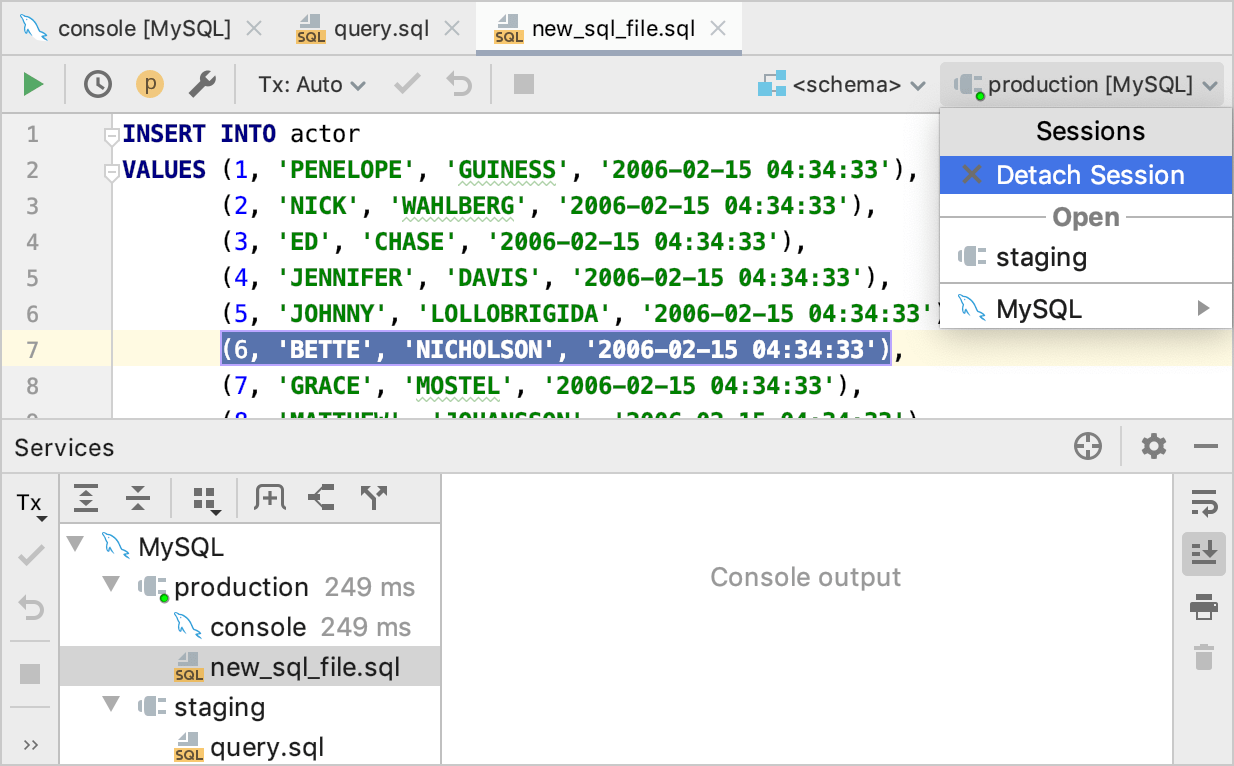This screenshot has height=766, width=1234.
Task: Open Services gear settings menu
Action: (x=1154, y=447)
